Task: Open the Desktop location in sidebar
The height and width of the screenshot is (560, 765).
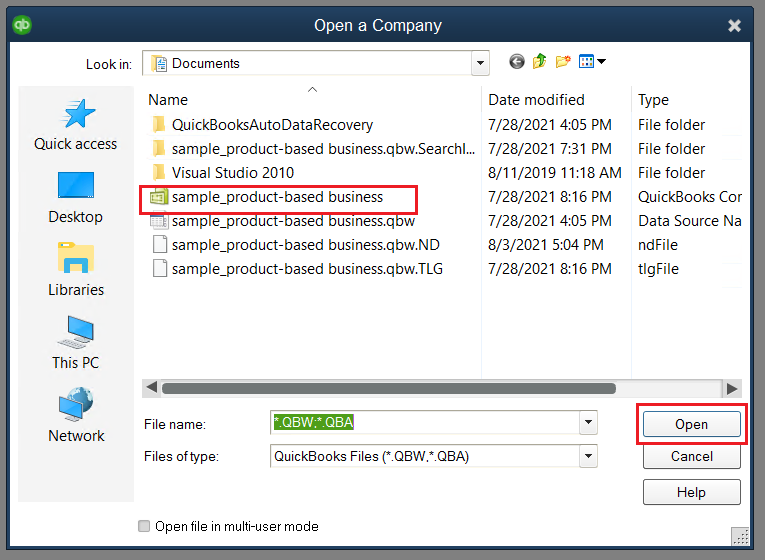Action: coord(76,198)
